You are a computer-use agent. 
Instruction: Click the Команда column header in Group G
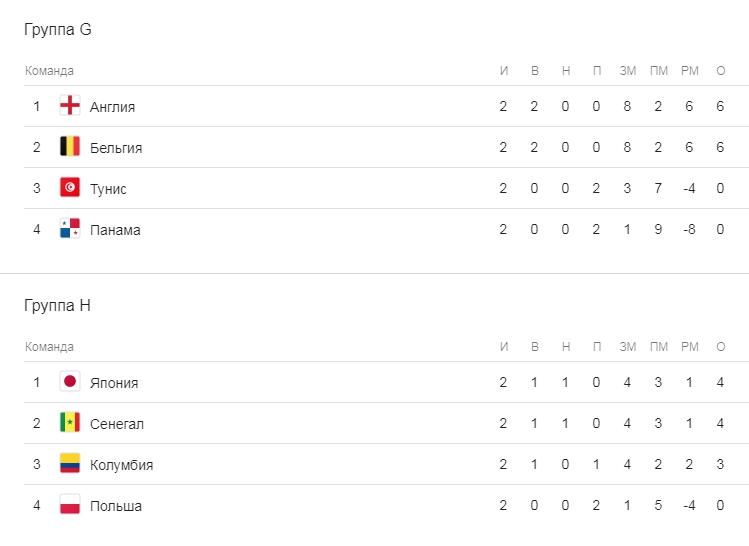click(x=49, y=71)
